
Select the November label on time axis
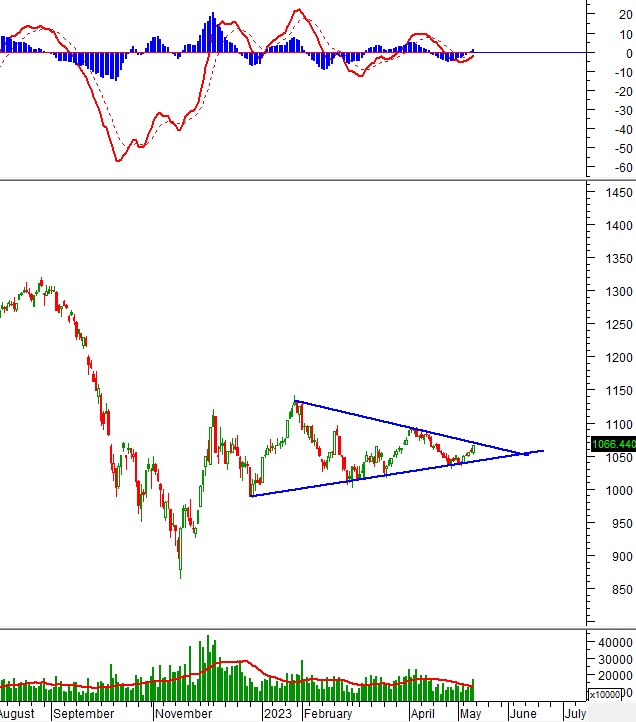(183, 713)
